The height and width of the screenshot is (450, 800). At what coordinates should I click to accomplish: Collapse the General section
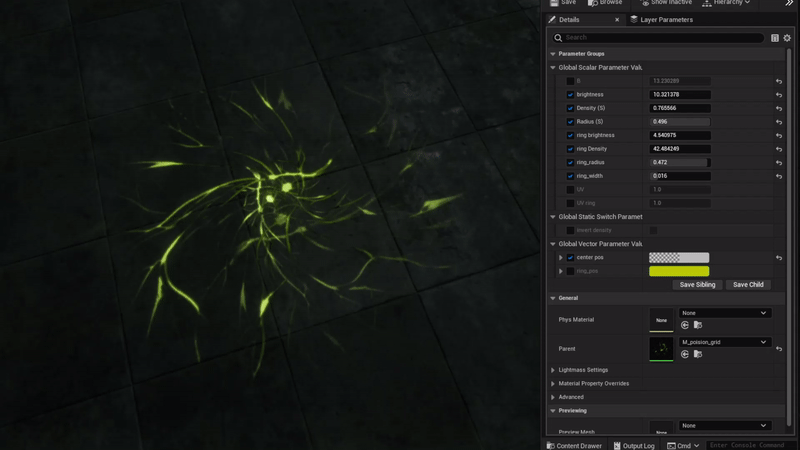[x=553, y=298]
